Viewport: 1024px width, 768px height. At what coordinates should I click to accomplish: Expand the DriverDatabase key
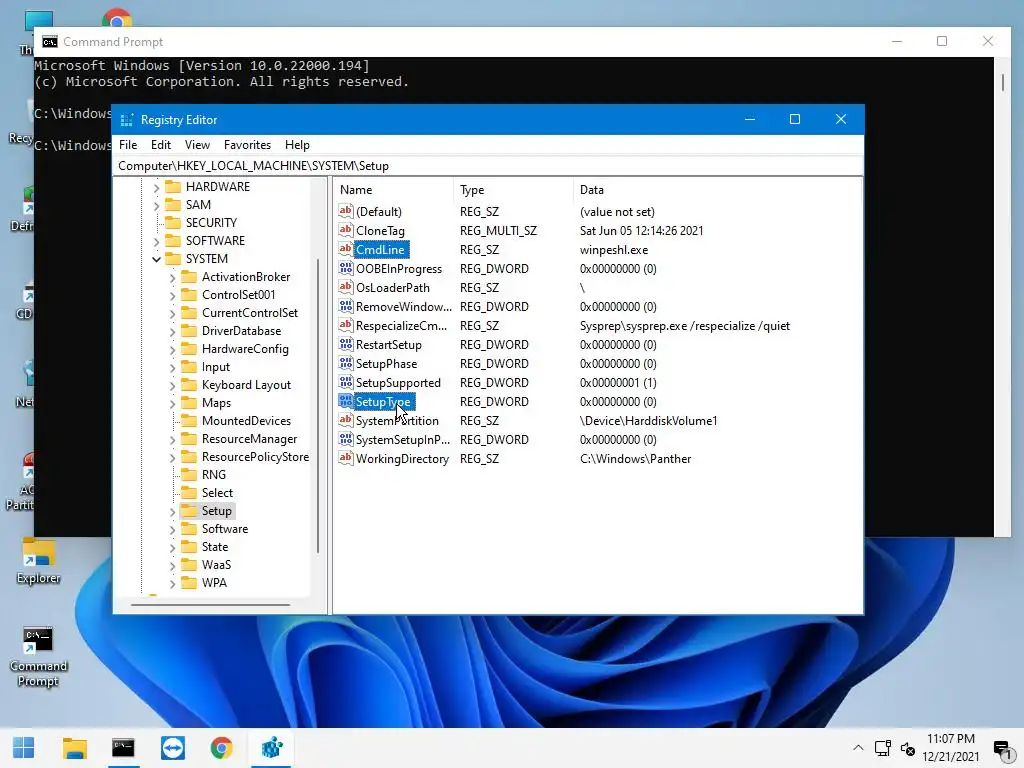172,332
